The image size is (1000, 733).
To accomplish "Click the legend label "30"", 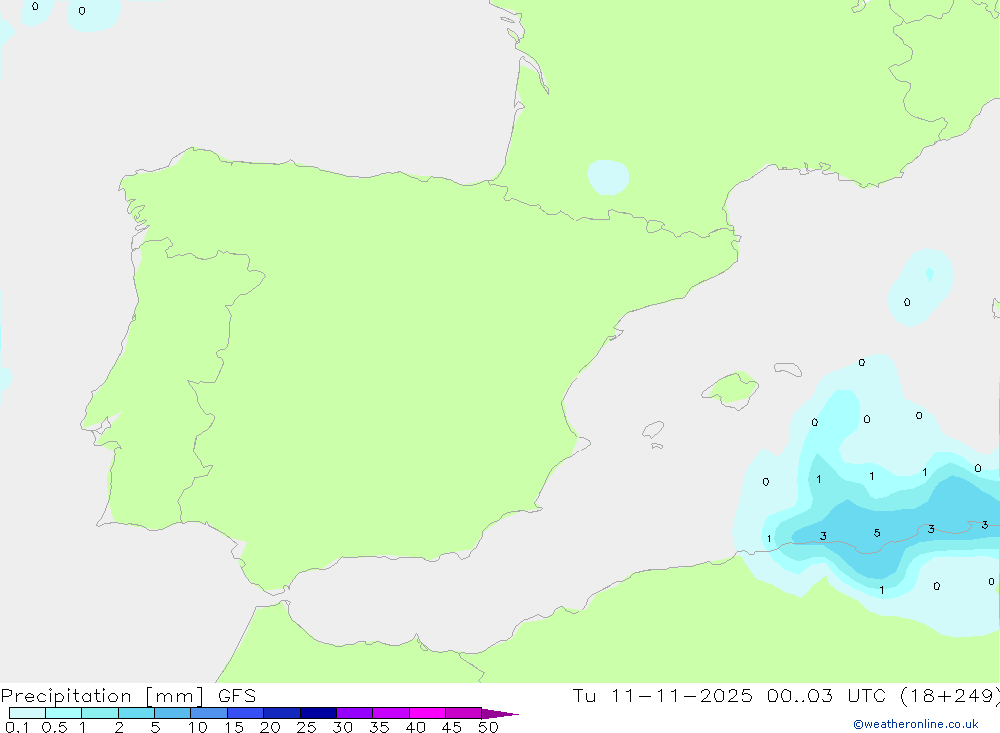I will tap(342, 727).
